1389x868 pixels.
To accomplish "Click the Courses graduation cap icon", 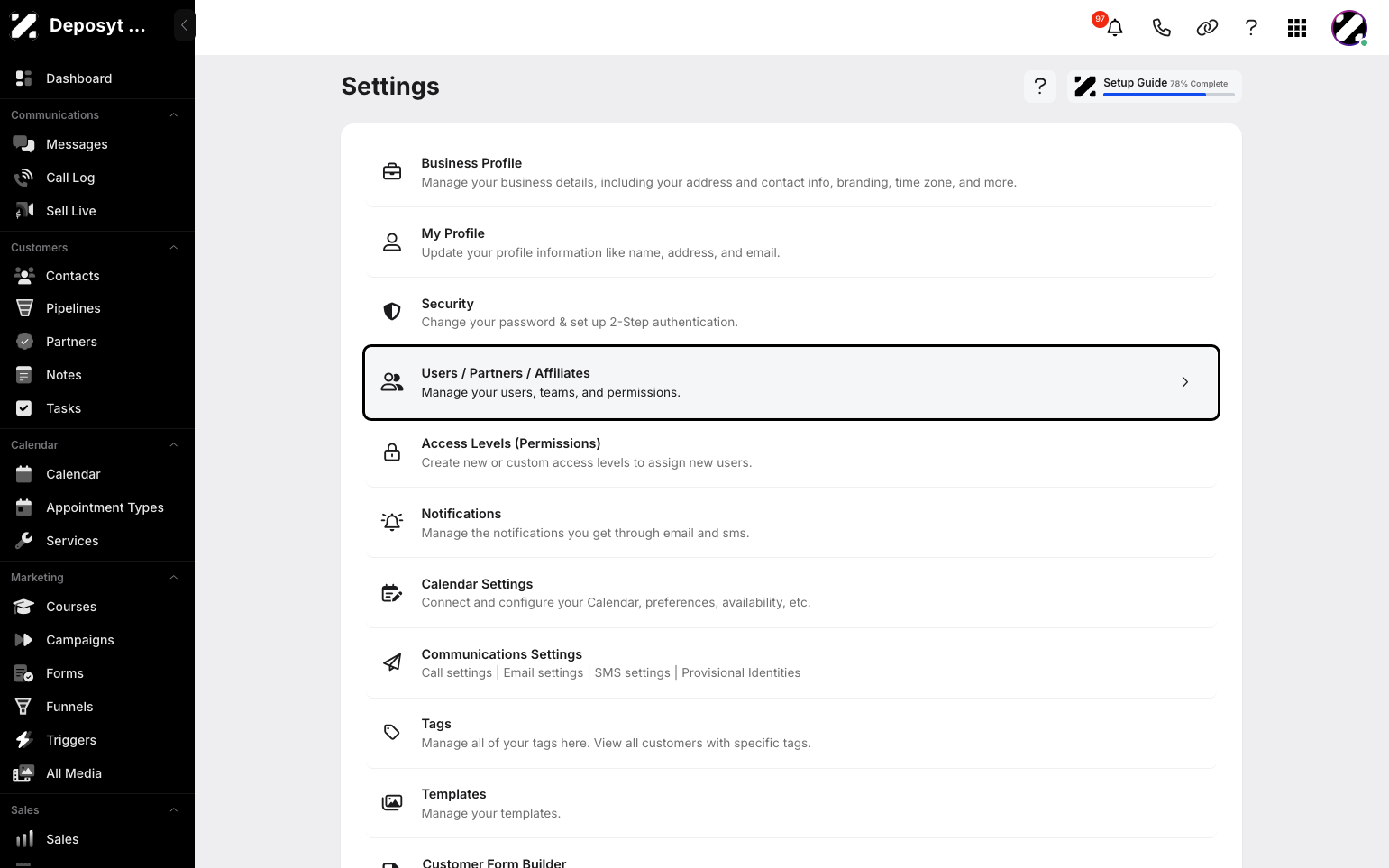I will [x=24, y=607].
